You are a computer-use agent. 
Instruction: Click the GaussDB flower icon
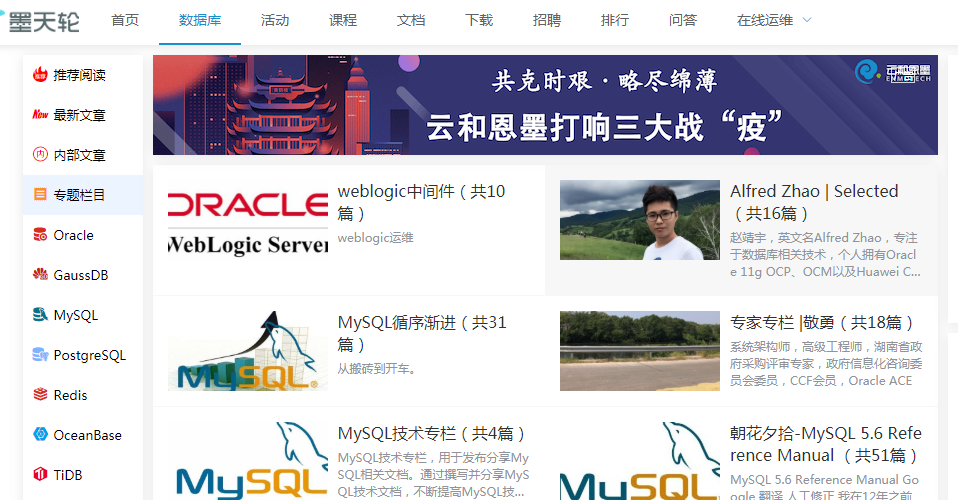pyautogui.click(x=40, y=274)
